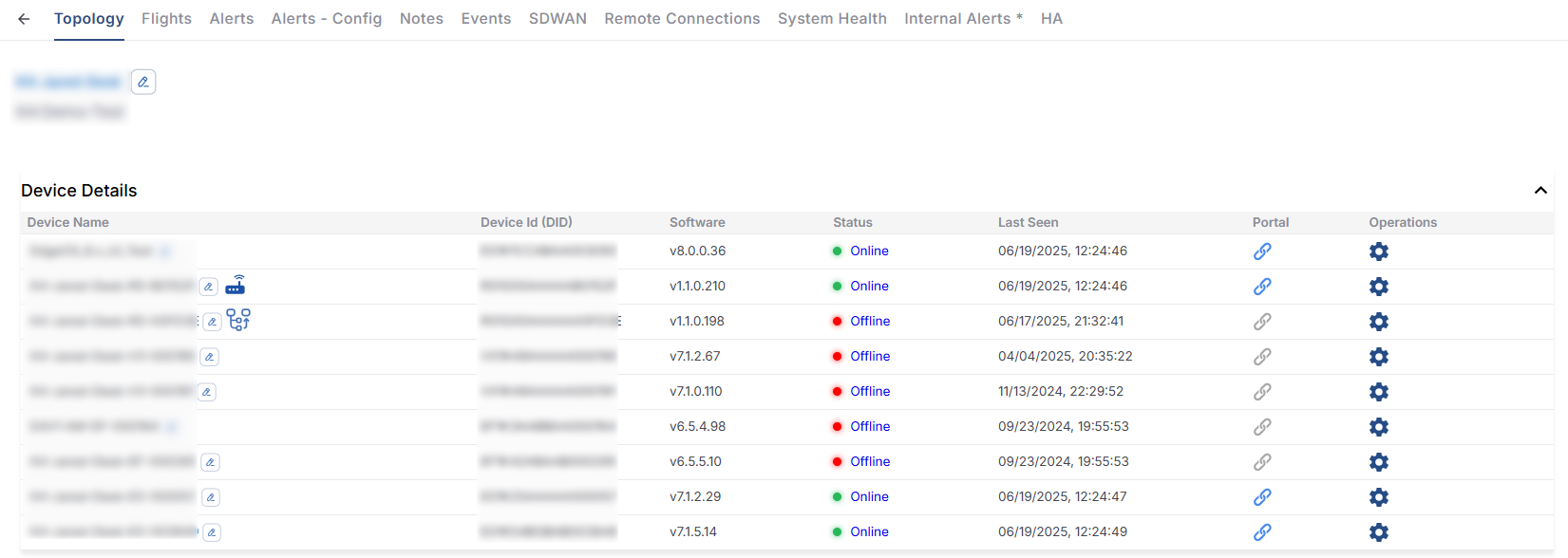Click the operations gear in the v6.5.4.98 row
The height and width of the screenshot is (558, 1568).
click(1379, 427)
